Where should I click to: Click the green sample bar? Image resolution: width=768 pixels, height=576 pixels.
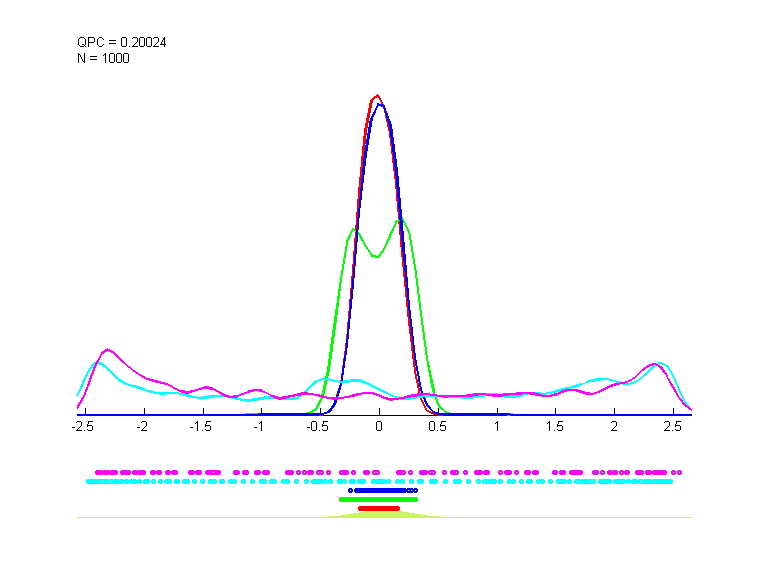coord(379,499)
